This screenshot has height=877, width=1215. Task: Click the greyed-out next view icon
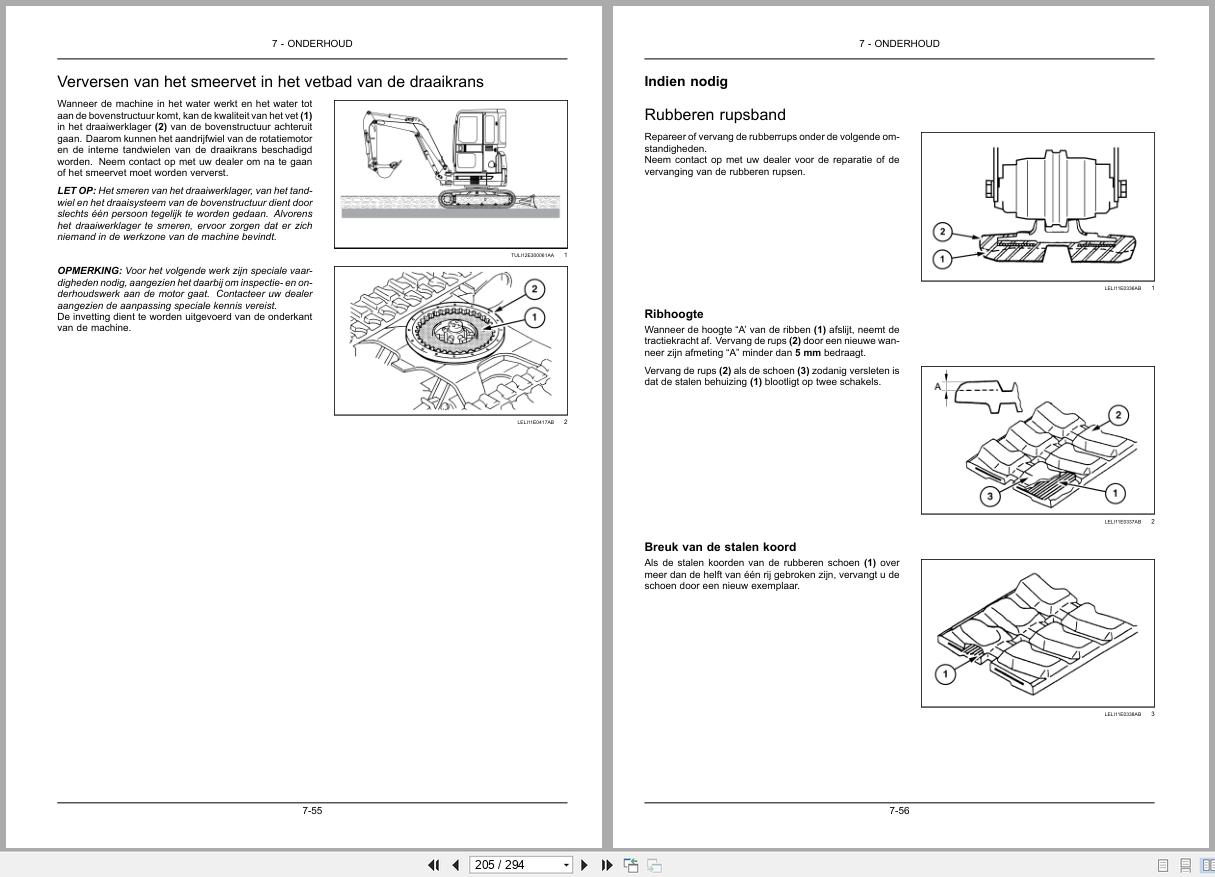tap(654, 865)
